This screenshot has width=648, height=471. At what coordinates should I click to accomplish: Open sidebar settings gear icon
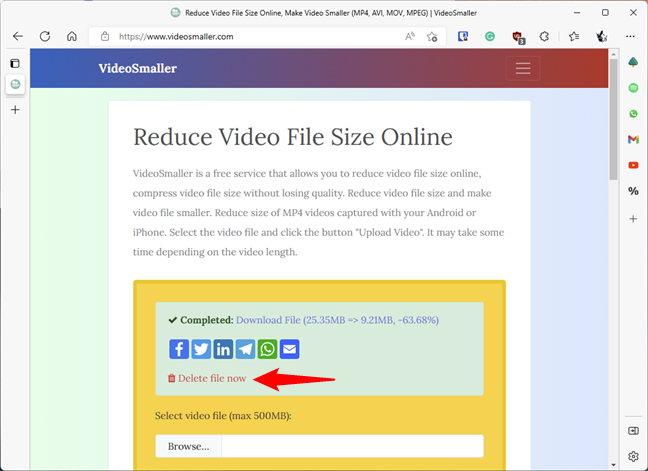click(x=633, y=456)
